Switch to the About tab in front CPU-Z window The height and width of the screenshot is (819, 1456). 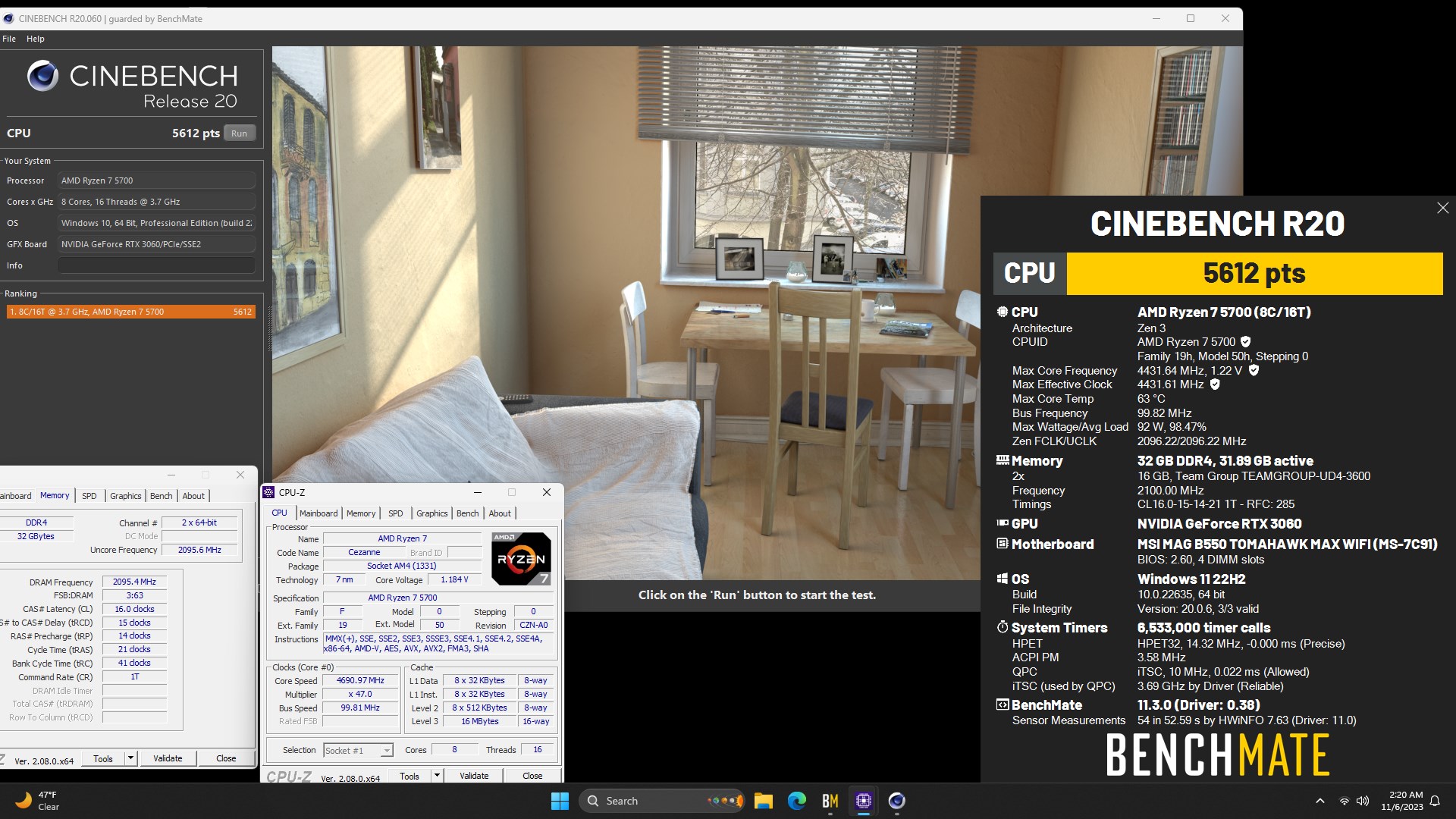coord(500,513)
